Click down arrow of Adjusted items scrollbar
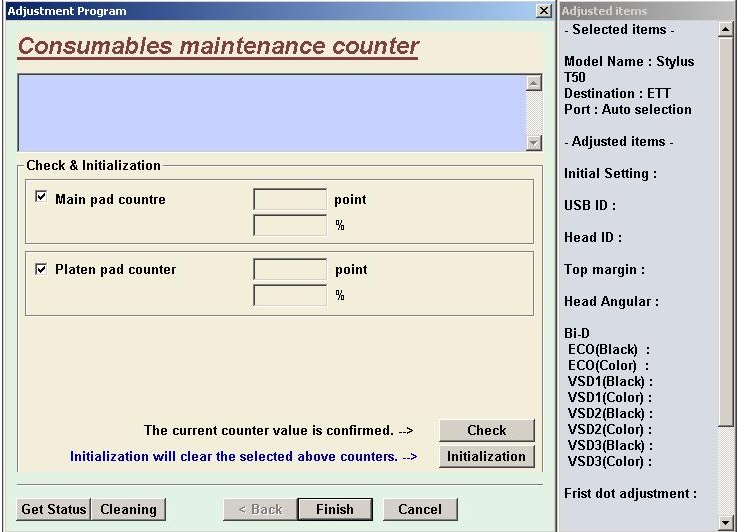Image resolution: width=737 pixels, height=532 pixels. 726,523
